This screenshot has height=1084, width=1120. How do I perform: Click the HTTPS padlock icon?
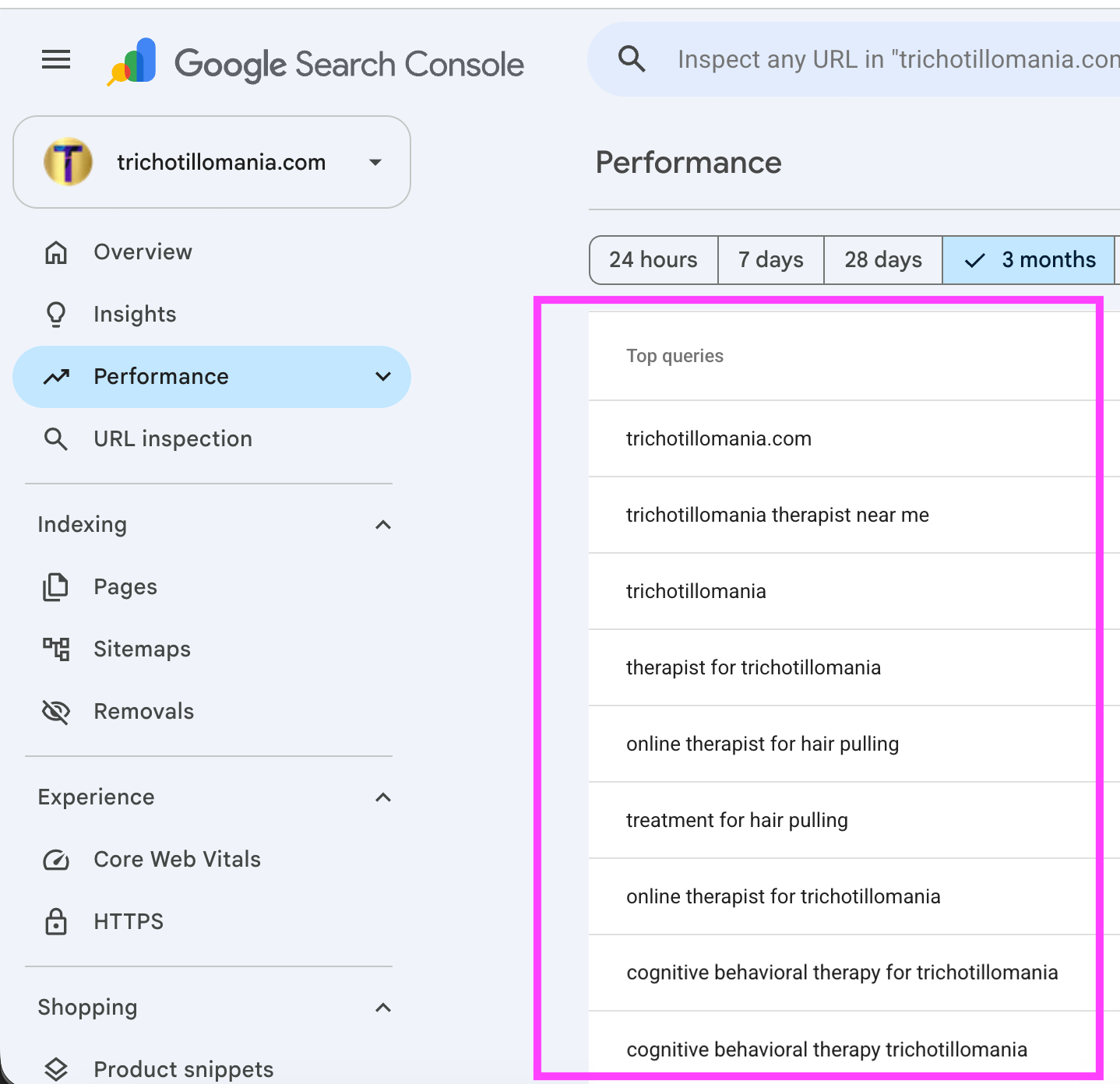(56, 922)
